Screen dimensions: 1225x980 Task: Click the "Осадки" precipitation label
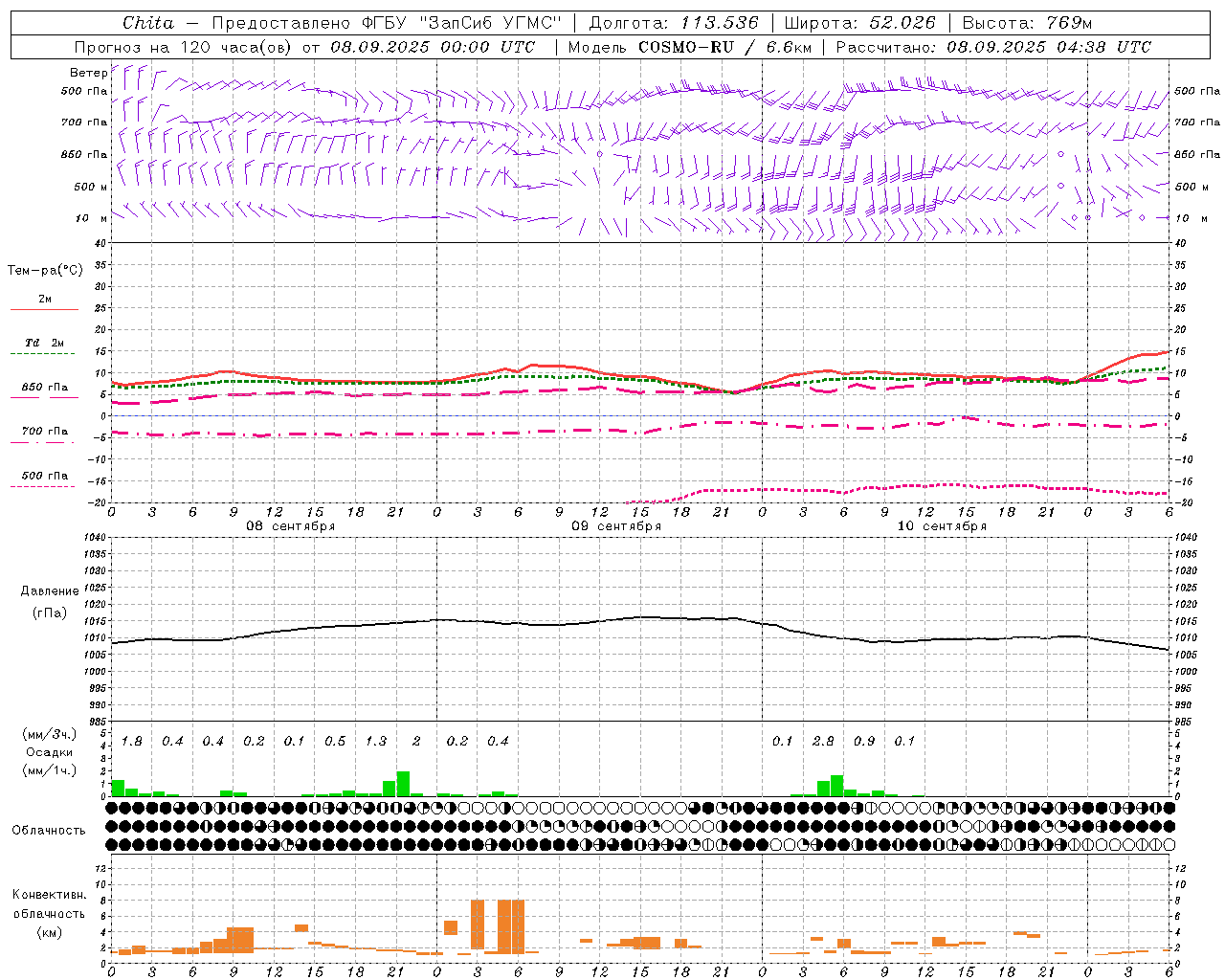pyautogui.click(x=50, y=752)
